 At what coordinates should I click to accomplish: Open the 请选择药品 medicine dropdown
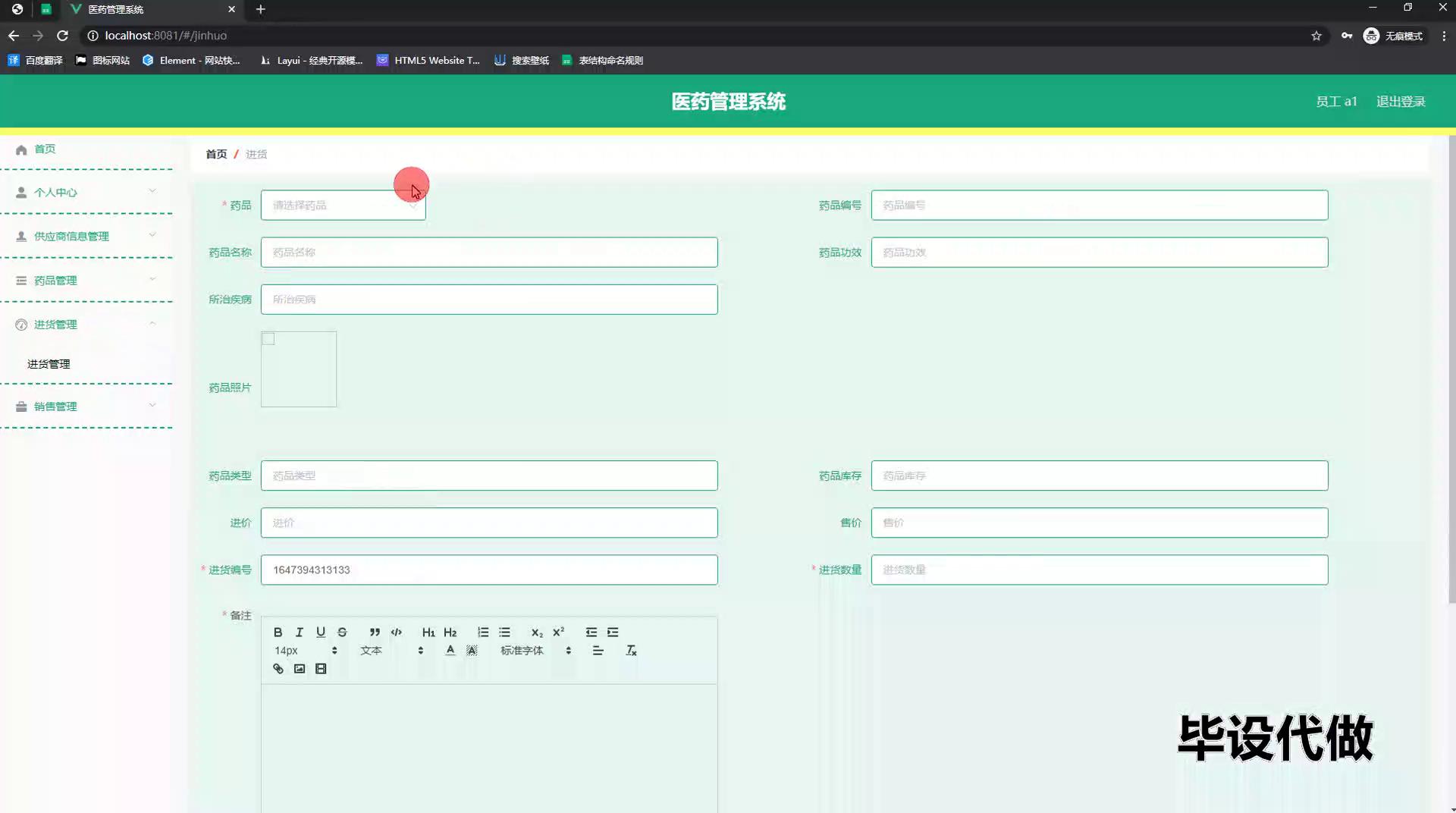[343, 206]
